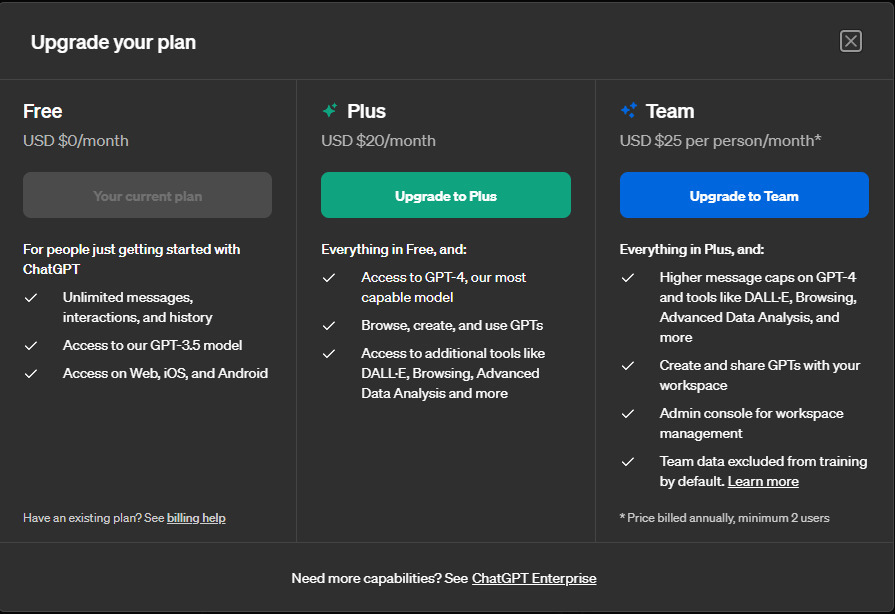Click the Everything in Free, and: text
The width and height of the screenshot is (895, 614).
394,249
